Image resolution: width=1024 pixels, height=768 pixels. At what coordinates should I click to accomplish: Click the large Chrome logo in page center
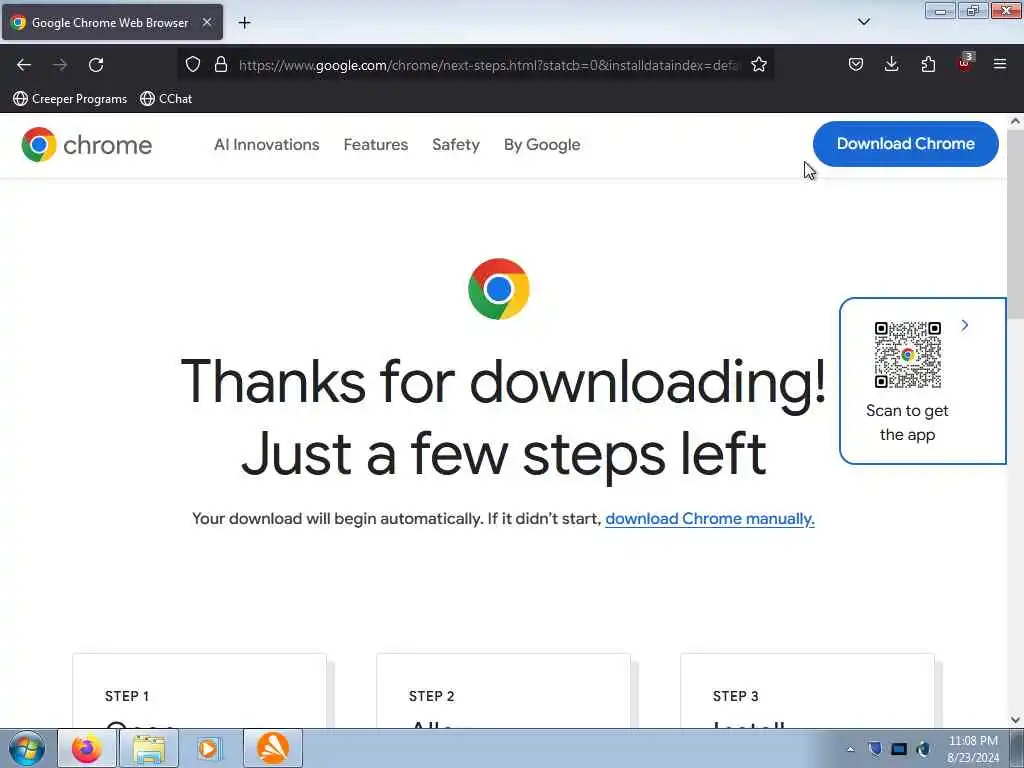pyautogui.click(x=499, y=289)
